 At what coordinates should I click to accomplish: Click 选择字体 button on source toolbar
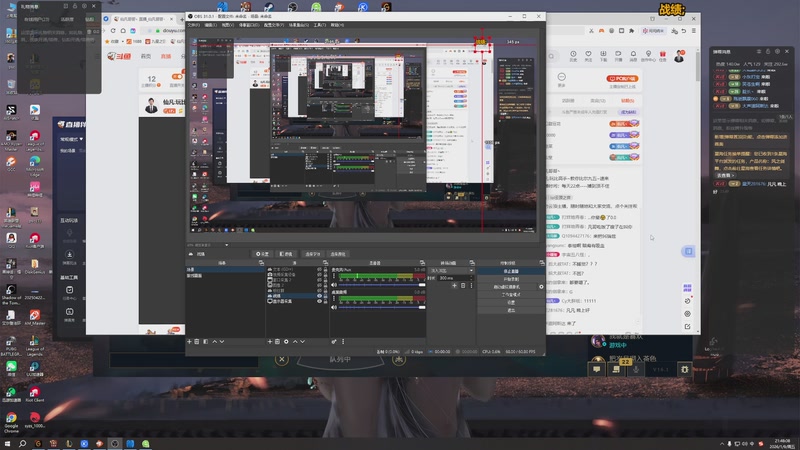(x=312, y=254)
